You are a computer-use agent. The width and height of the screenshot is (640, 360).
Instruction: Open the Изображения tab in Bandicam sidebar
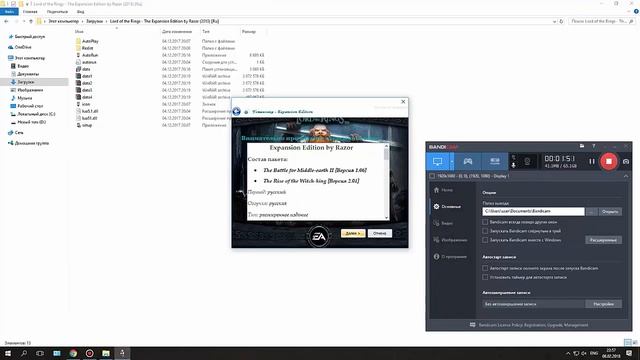click(450, 240)
